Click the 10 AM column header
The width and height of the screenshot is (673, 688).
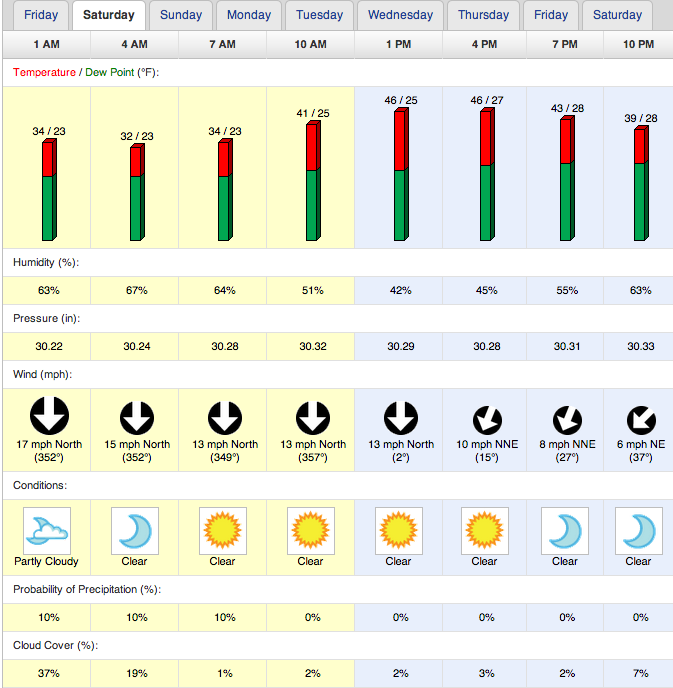tap(311, 44)
